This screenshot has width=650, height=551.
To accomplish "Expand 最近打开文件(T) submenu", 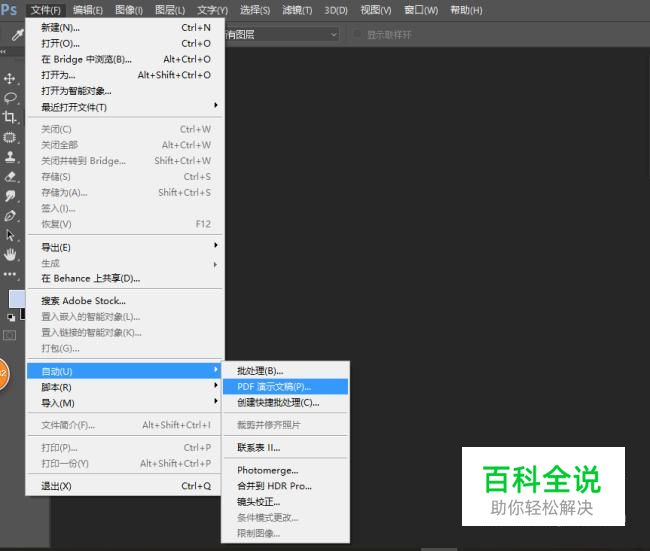I will (124, 107).
